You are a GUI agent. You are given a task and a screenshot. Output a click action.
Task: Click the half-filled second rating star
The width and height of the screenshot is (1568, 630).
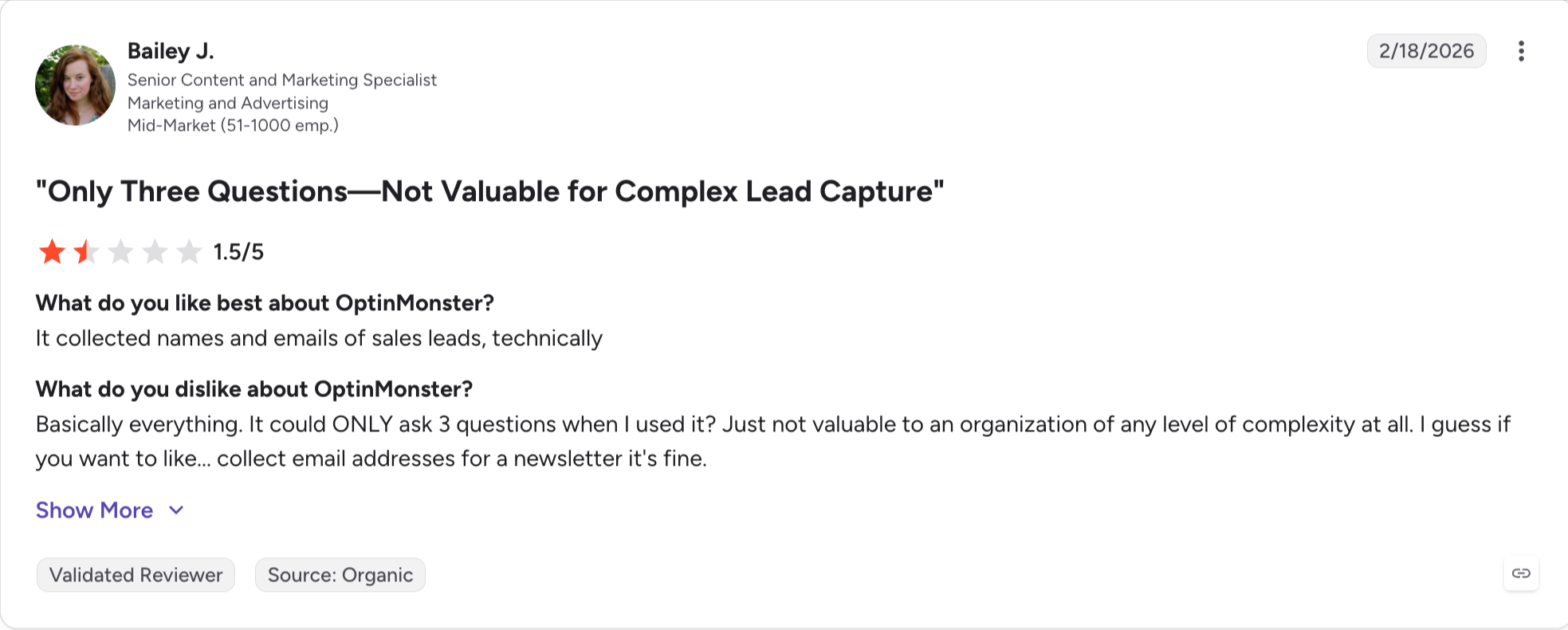(x=86, y=252)
